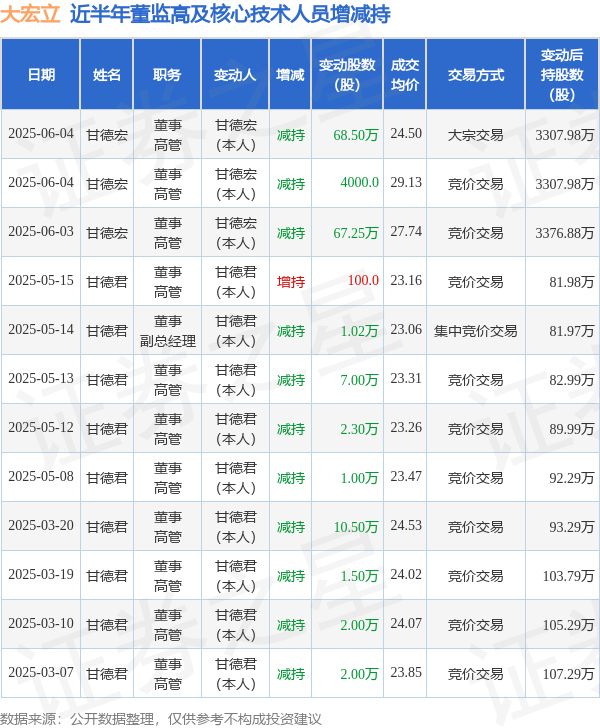Select date cell 2025-03-07
600x728 pixels.
tap(41, 672)
